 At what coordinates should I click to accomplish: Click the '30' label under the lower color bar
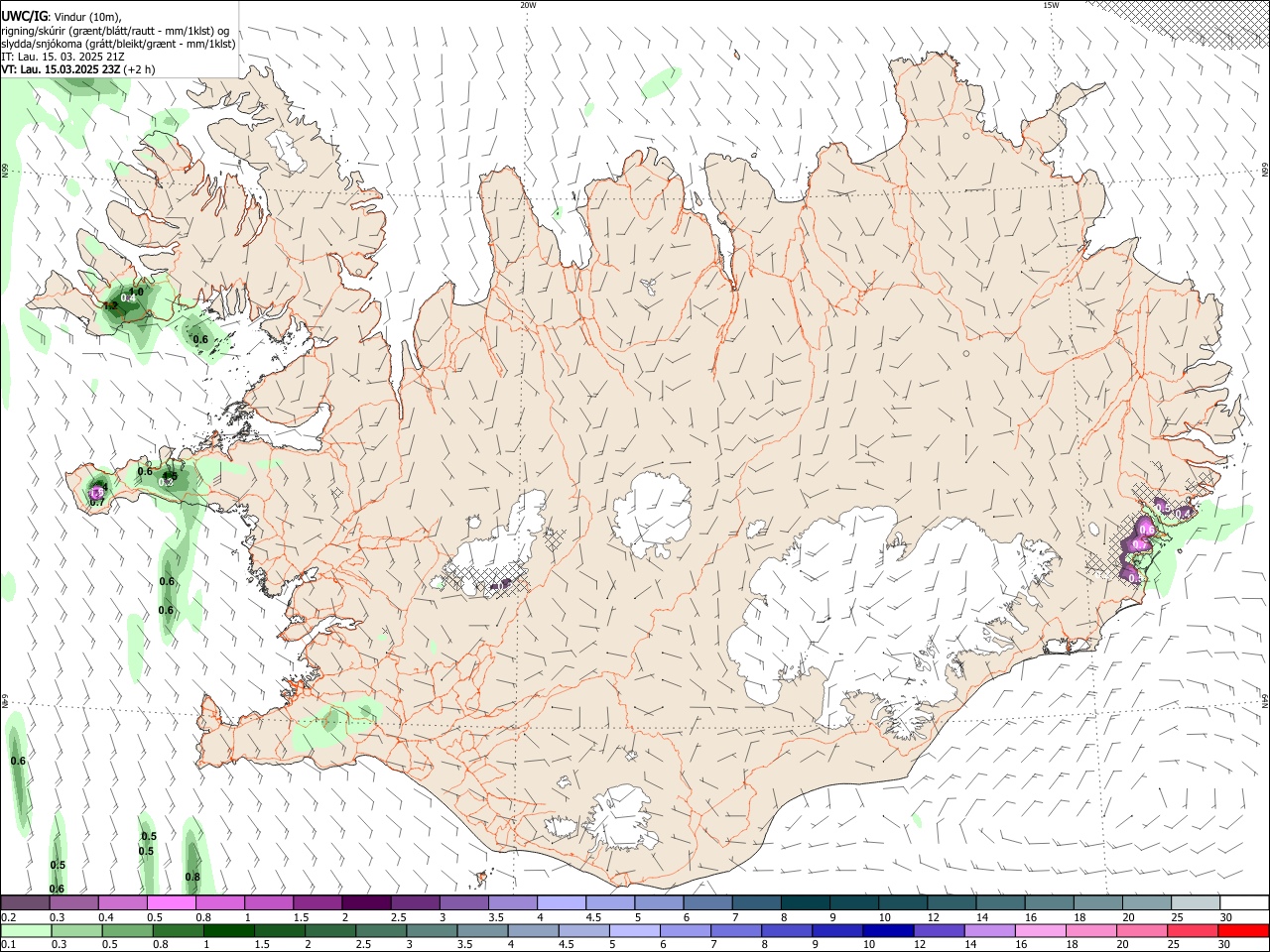(x=1225, y=945)
